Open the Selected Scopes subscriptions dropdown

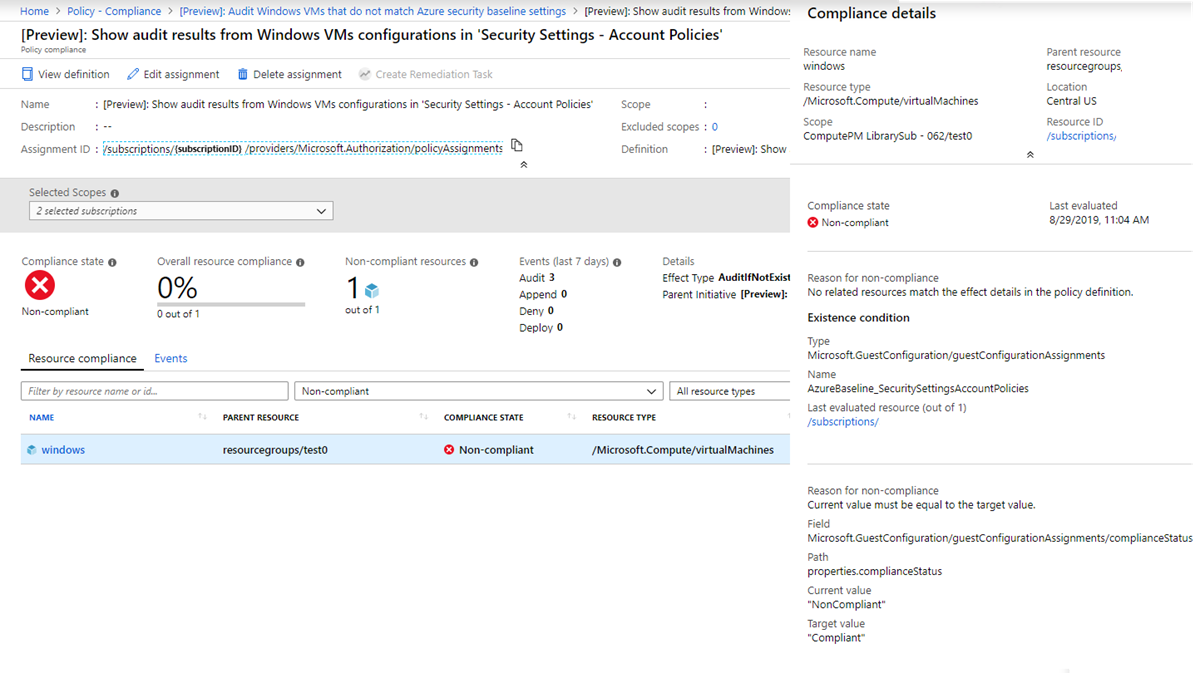click(x=181, y=211)
